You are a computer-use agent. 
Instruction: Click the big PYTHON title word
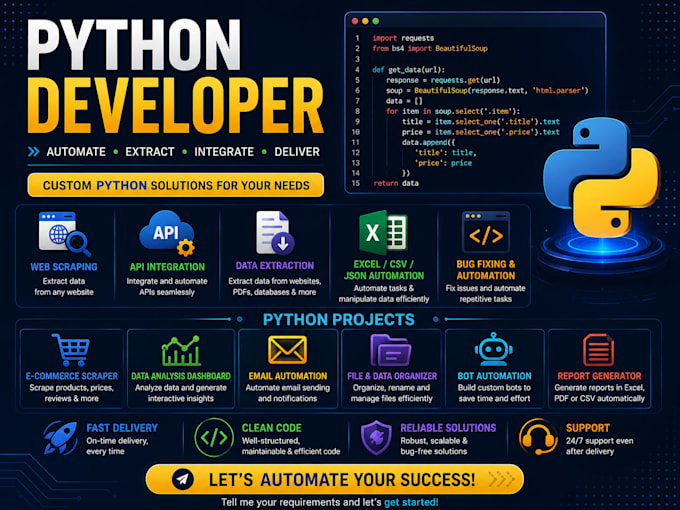point(134,45)
